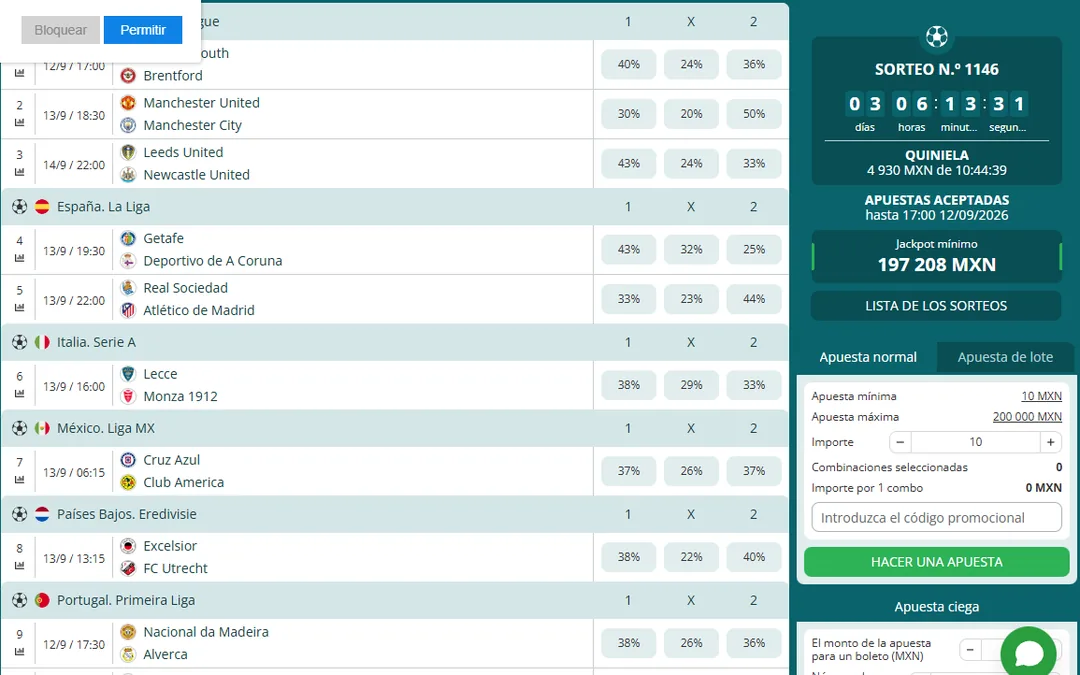Click Deportivo de A Coruna team name
Image resolution: width=1080 pixels, height=675 pixels.
[213, 261]
